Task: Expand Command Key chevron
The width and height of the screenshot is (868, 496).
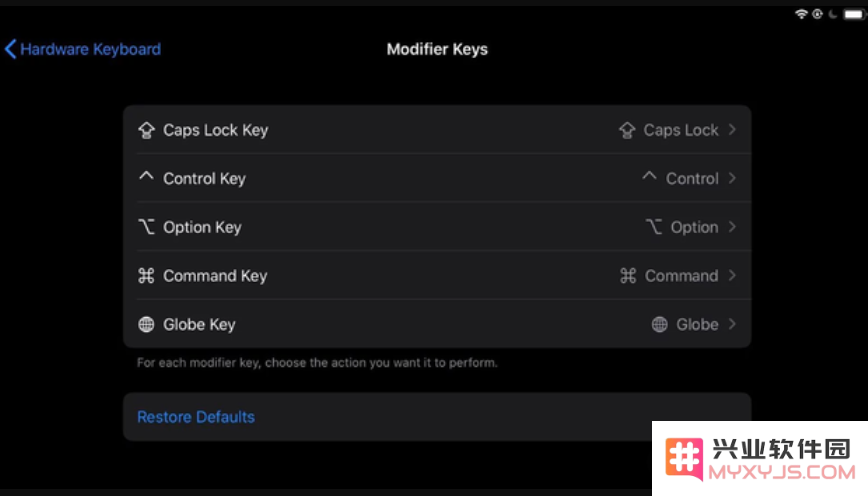Action: tap(732, 275)
